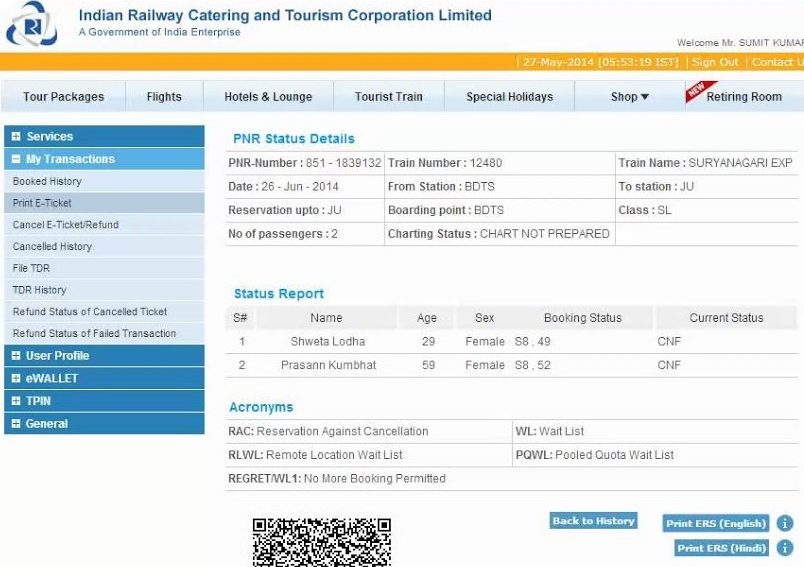Click Current Status column header
This screenshot has height=567, width=804.
[x=726, y=318]
